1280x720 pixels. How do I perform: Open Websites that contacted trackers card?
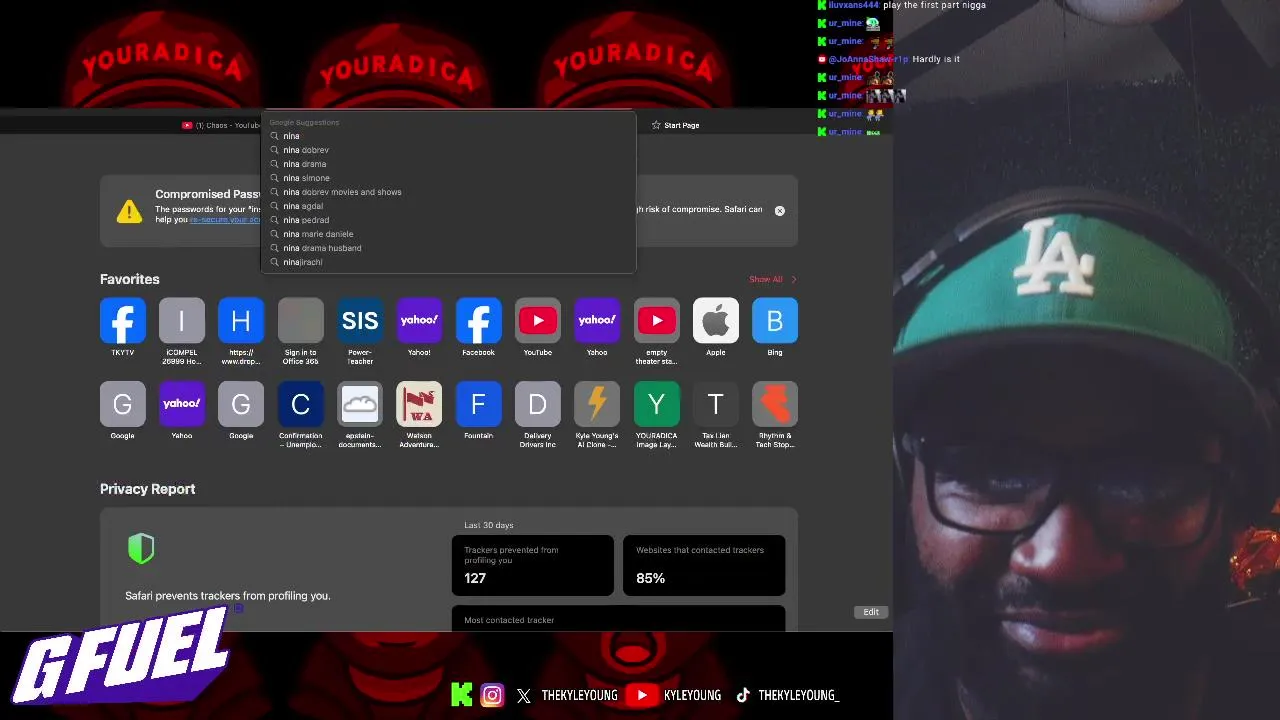click(704, 565)
